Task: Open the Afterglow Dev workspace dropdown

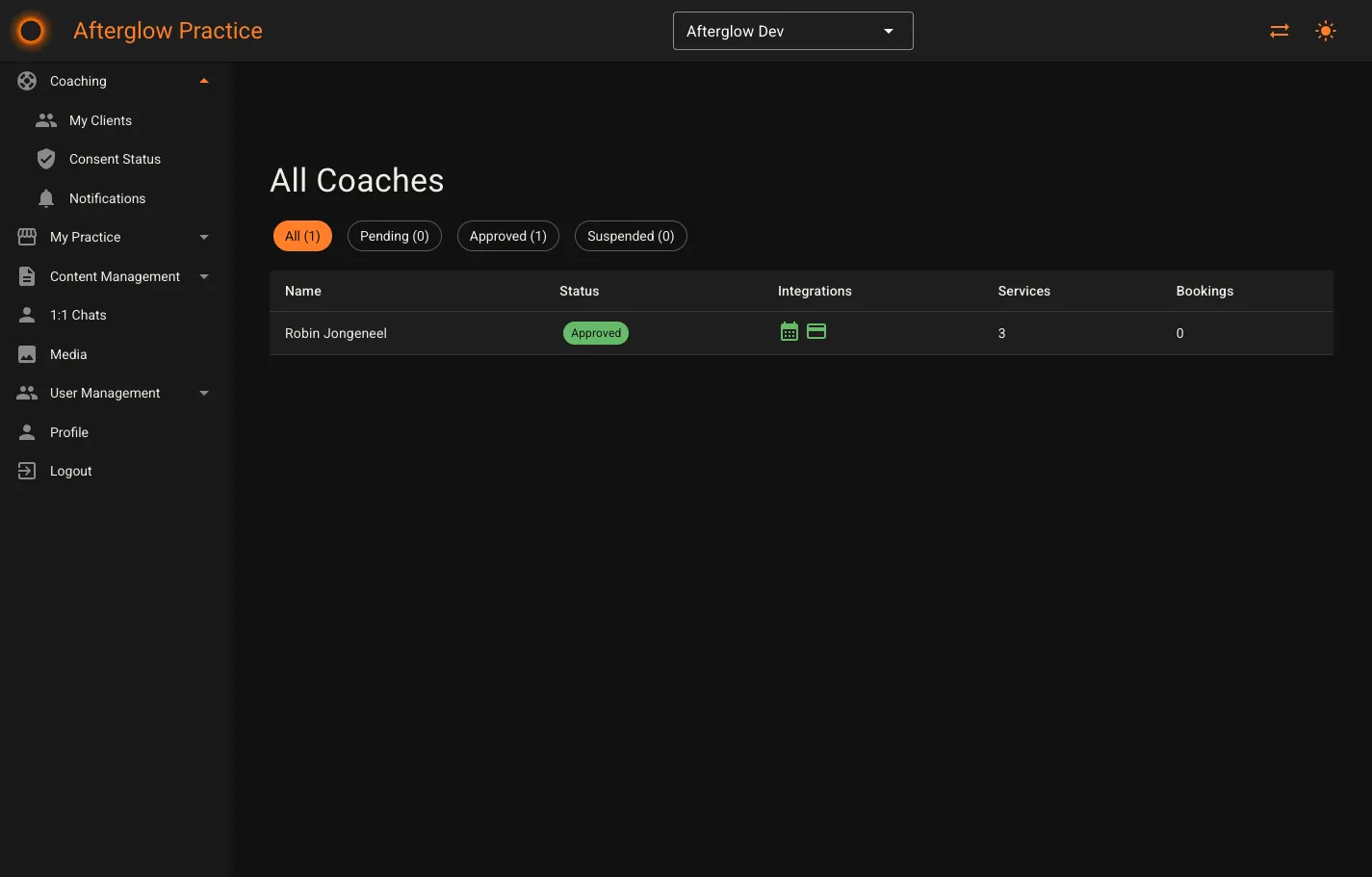Action: click(x=792, y=30)
